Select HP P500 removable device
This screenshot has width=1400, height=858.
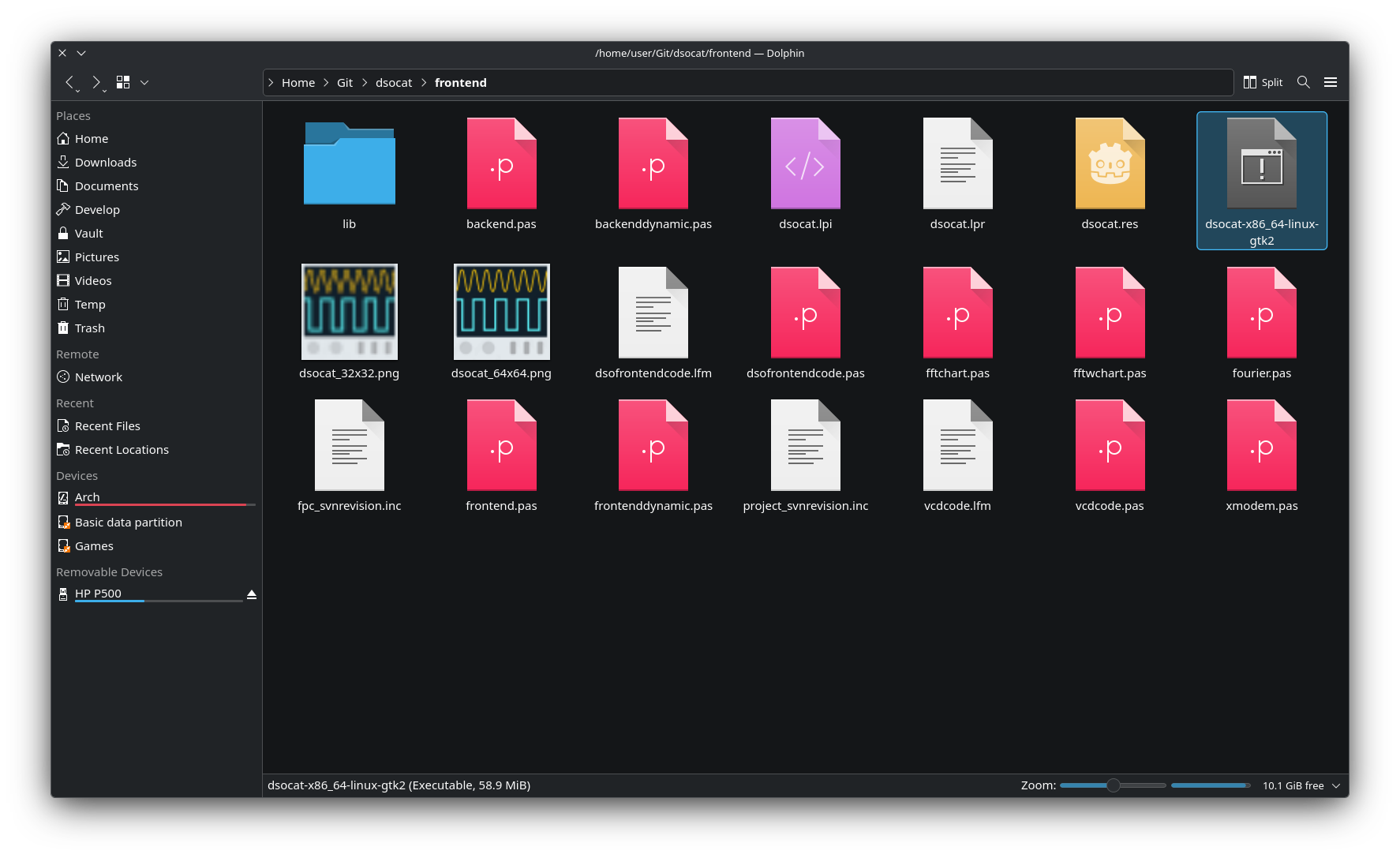(x=148, y=594)
